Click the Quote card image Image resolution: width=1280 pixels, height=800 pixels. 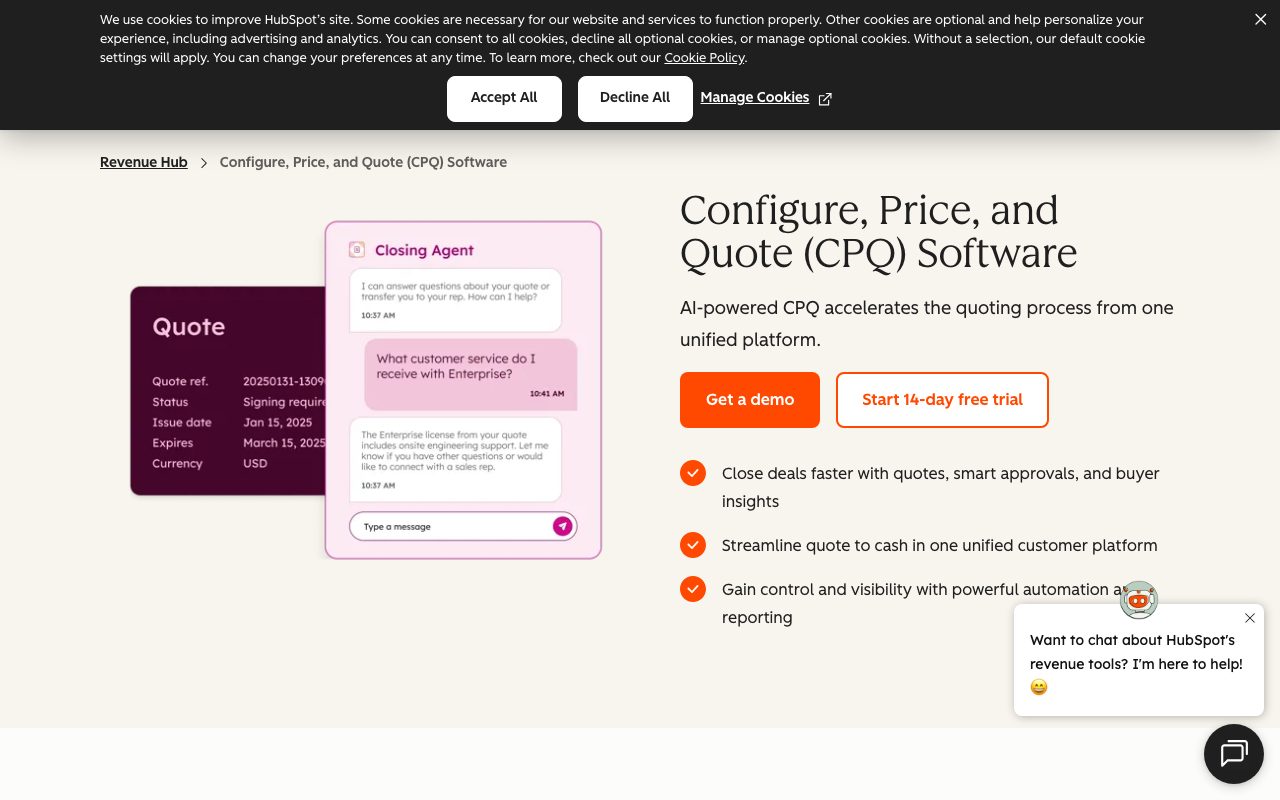click(x=228, y=391)
